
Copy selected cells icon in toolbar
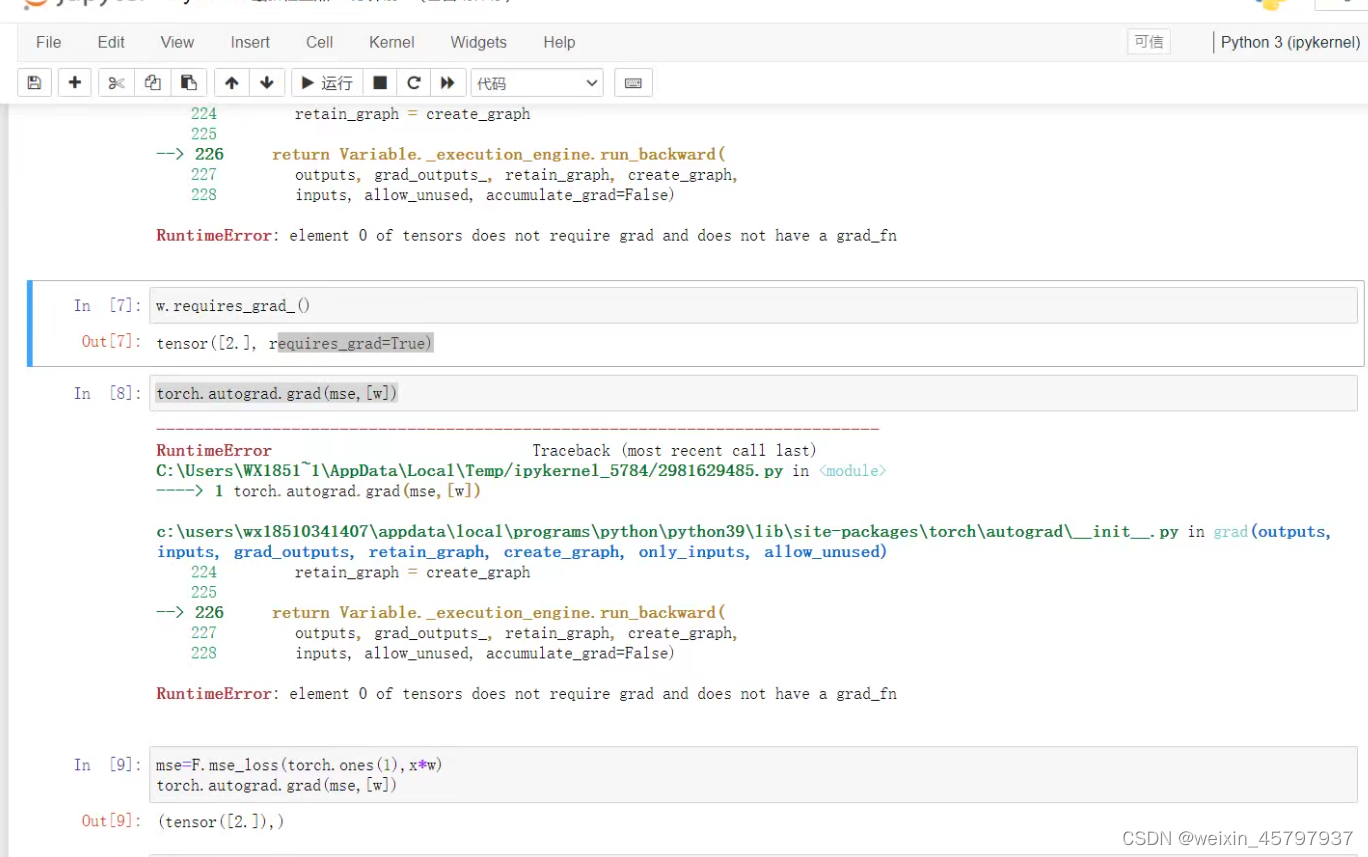(152, 83)
